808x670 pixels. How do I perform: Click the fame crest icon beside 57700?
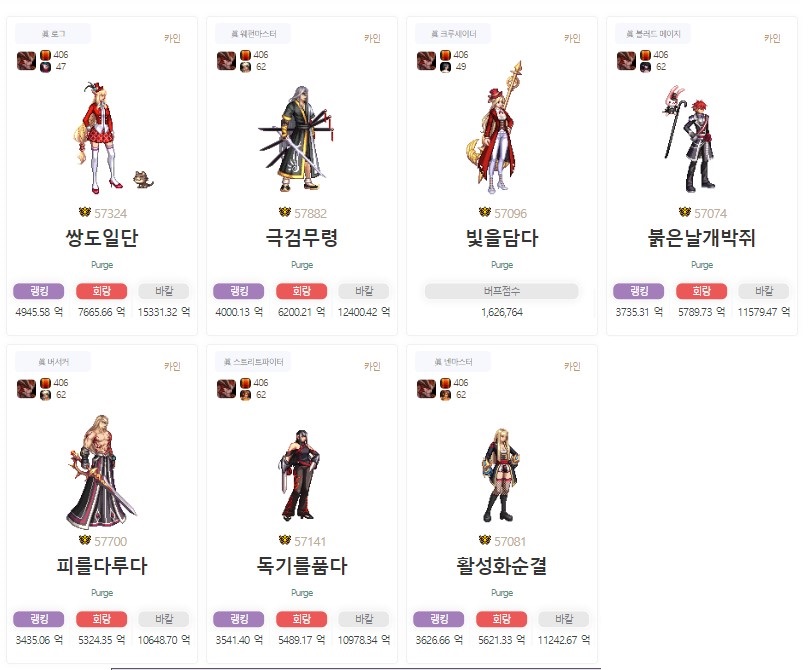point(85,540)
